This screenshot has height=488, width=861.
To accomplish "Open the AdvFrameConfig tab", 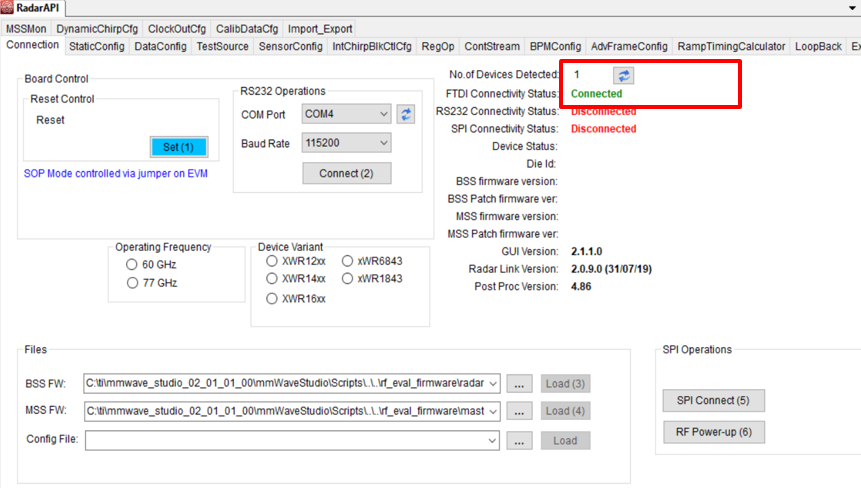I will 629,47.
